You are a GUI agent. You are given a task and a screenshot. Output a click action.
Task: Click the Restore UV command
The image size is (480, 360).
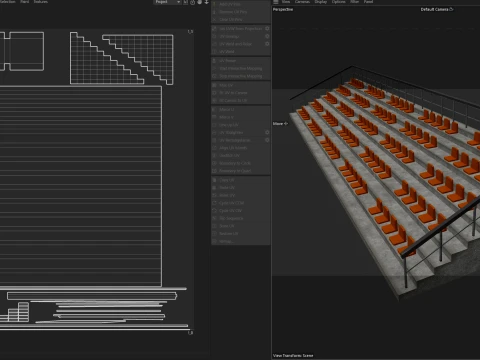[241, 234]
